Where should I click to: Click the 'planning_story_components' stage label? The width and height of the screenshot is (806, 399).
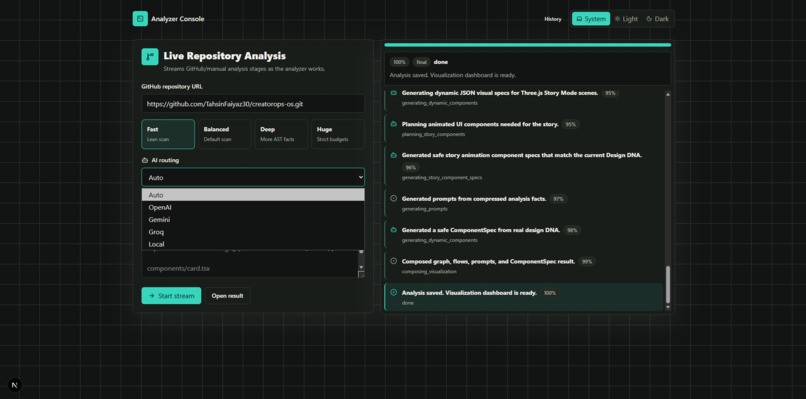click(433, 134)
